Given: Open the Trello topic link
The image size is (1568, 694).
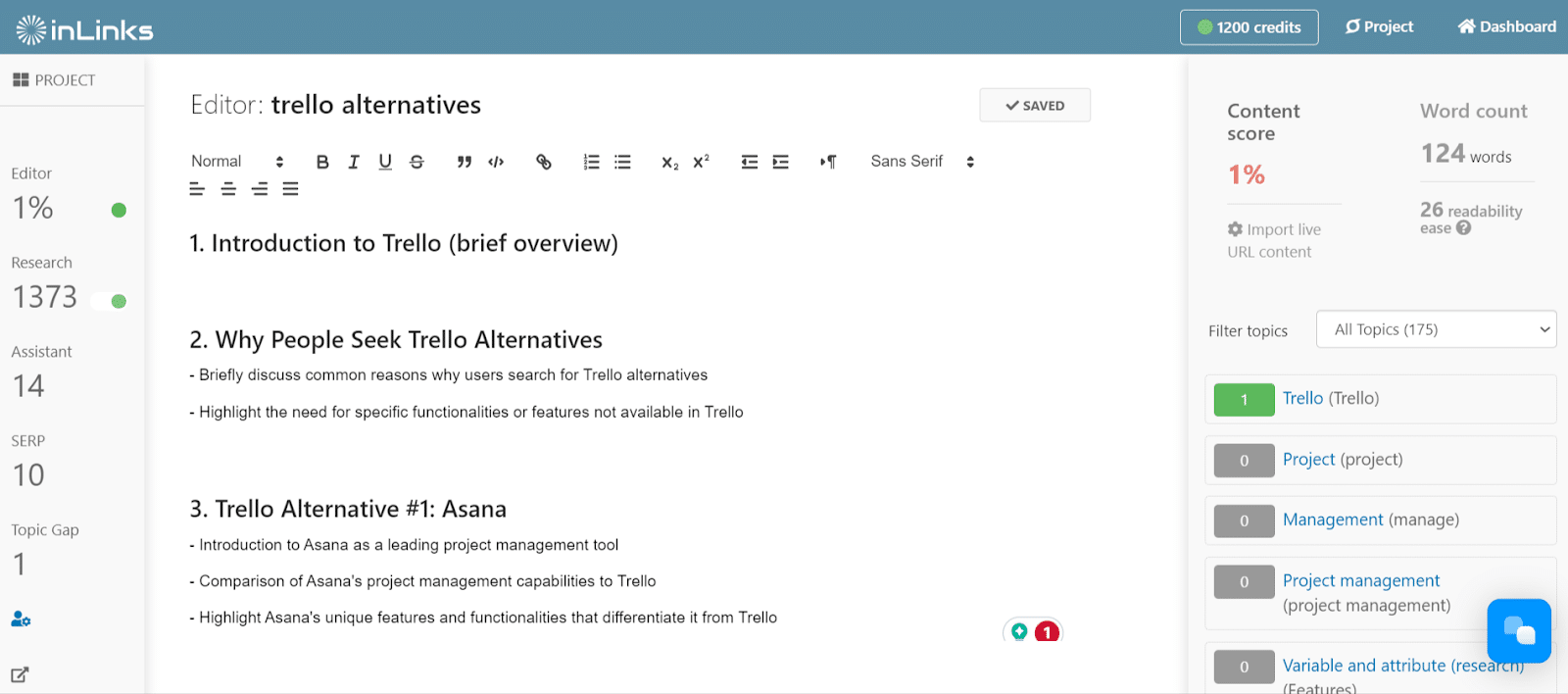Looking at the screenshot, I should point(1302,398).
